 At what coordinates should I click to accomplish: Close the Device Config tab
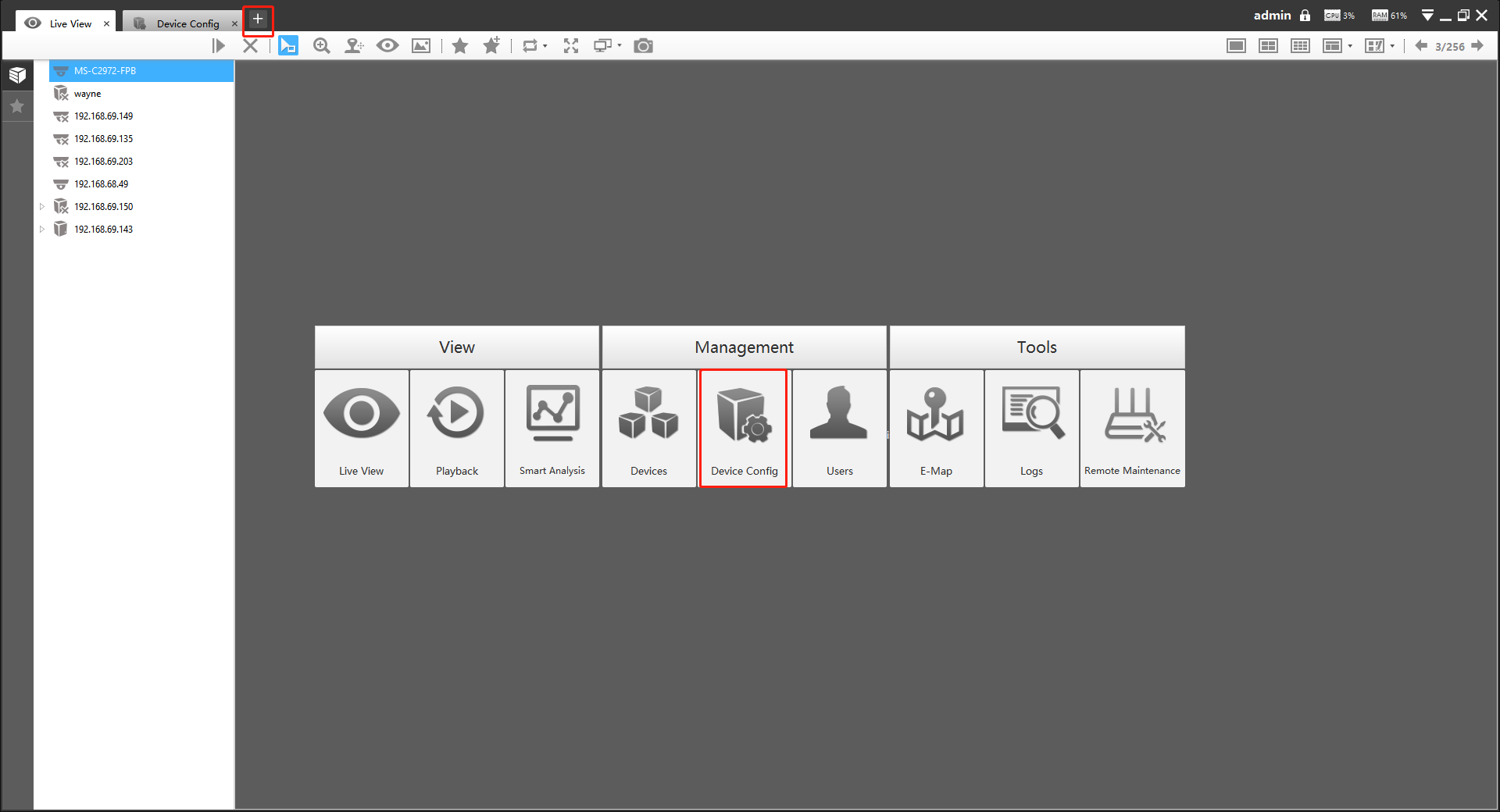tap(234, 23)
